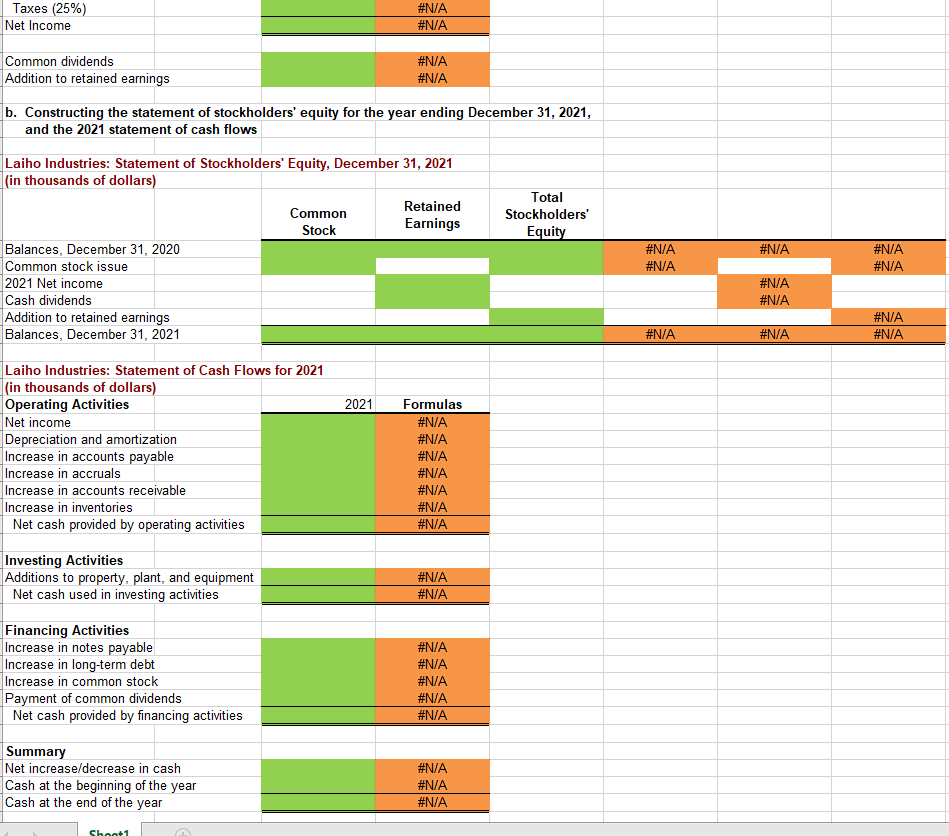Select the Common Stock column header cell
949x836 pixels.
click(x=318, y=213)
